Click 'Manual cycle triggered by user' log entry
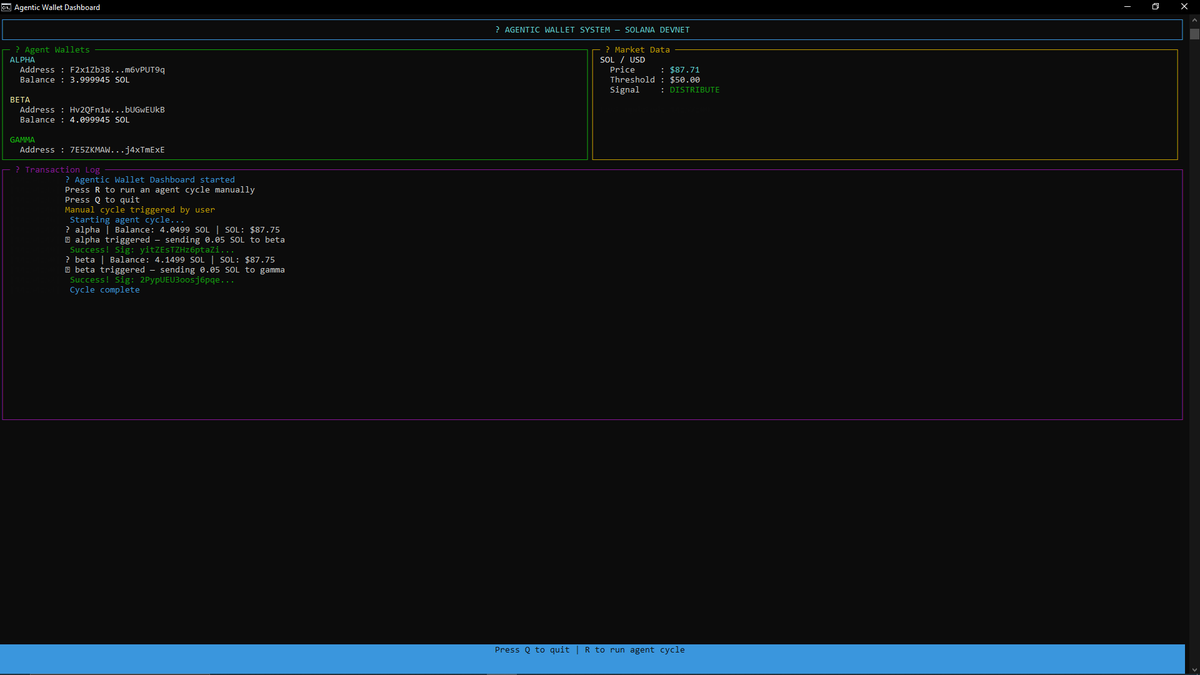 (x=140, y=210)
